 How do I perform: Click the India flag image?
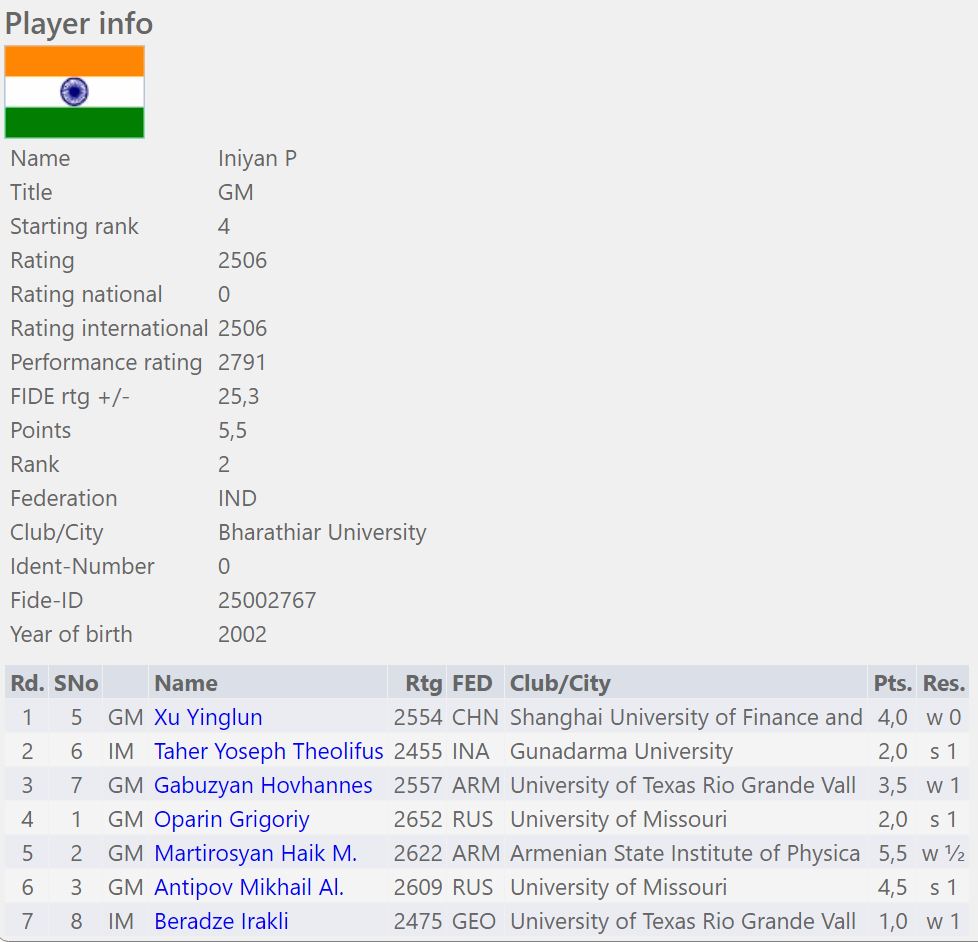click(74, 92)
